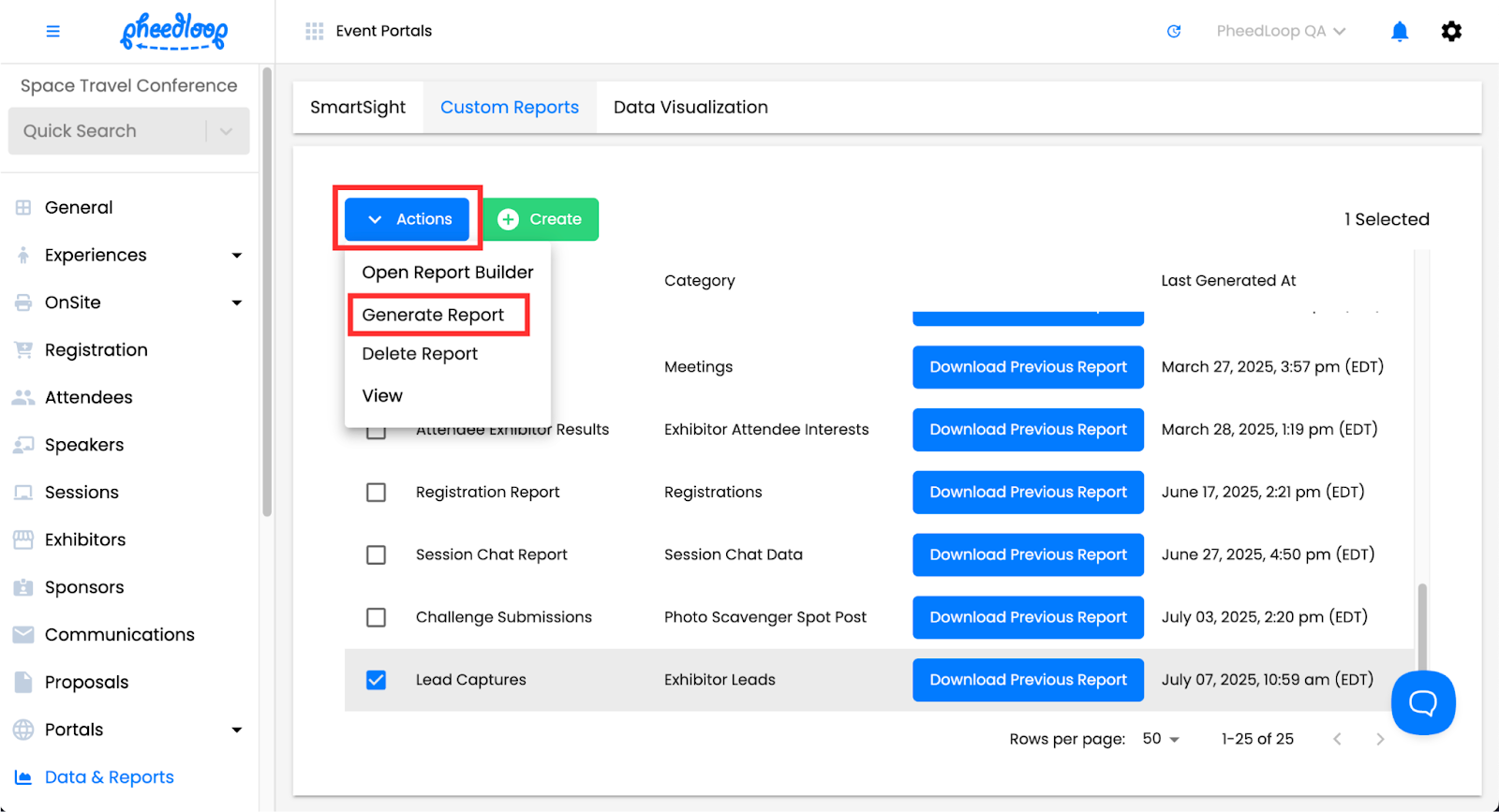The image size is (1499, 812).
Task: Check the Challenge Submissions checkbox
Action: click(x=376, y=617)
